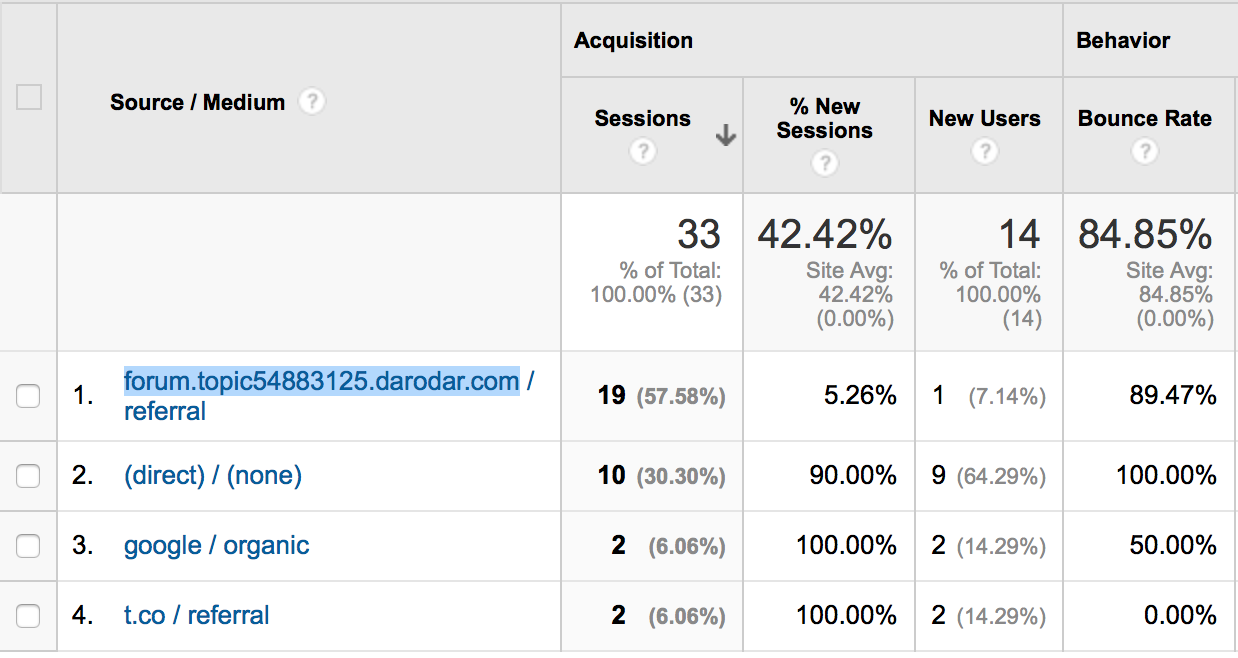Open the (direct) / (none) source link

(x=212, y=475)
